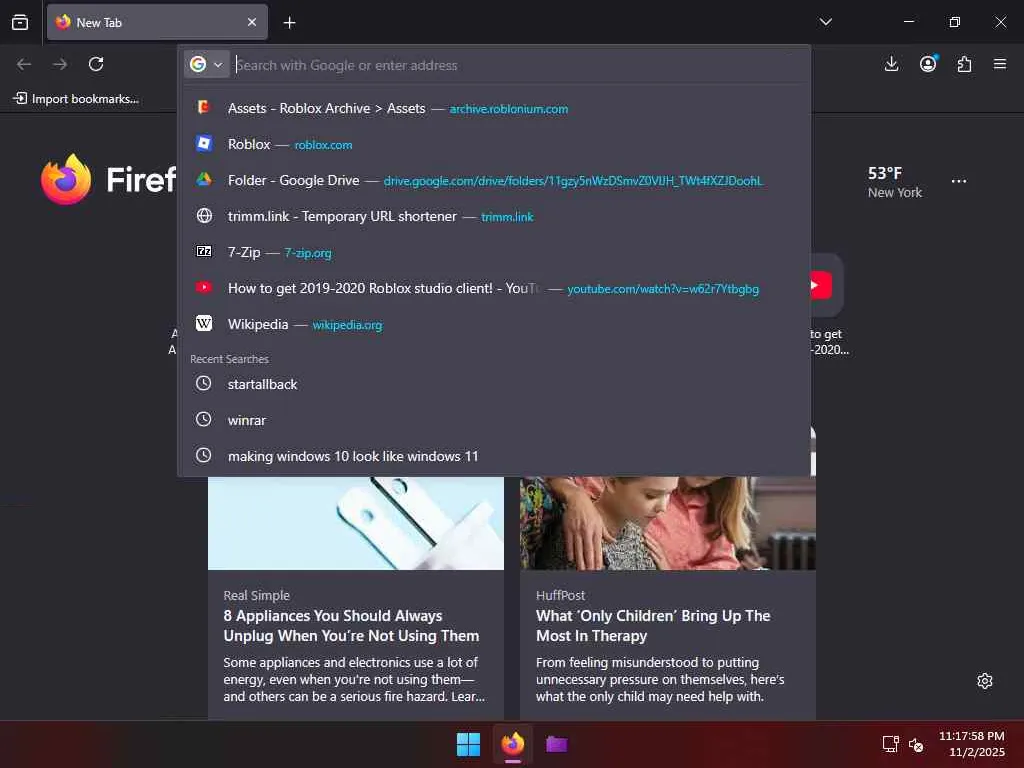Click the YouTube favicon in suggestions
This screenshot has height=768, width=1024.
coord(204,287)
